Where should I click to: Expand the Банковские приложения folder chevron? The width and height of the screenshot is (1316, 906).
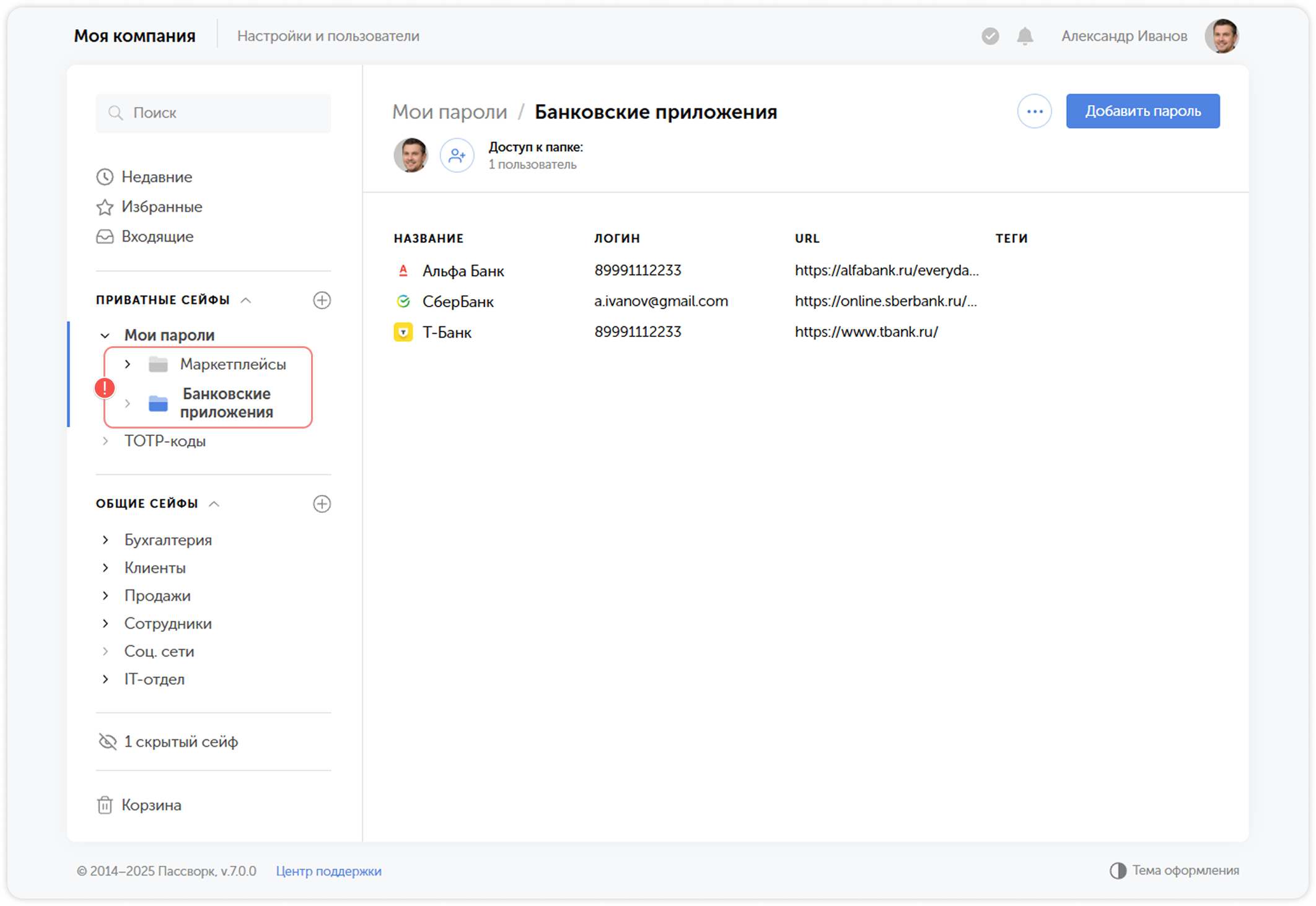[x=128, y=403]
